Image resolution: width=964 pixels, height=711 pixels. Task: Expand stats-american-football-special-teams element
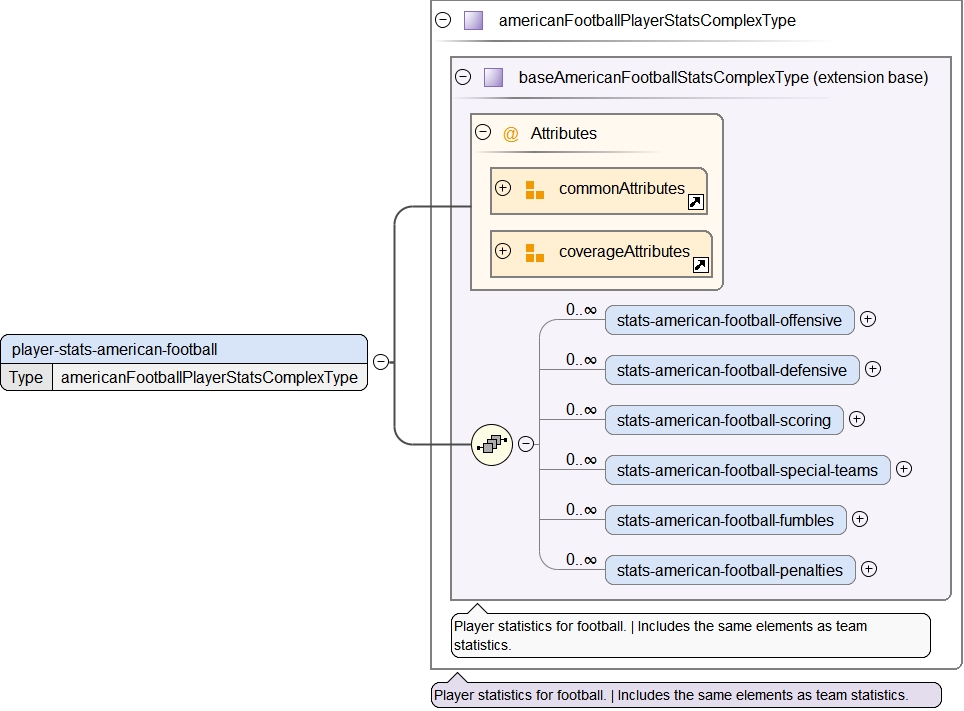pos(904,469)
